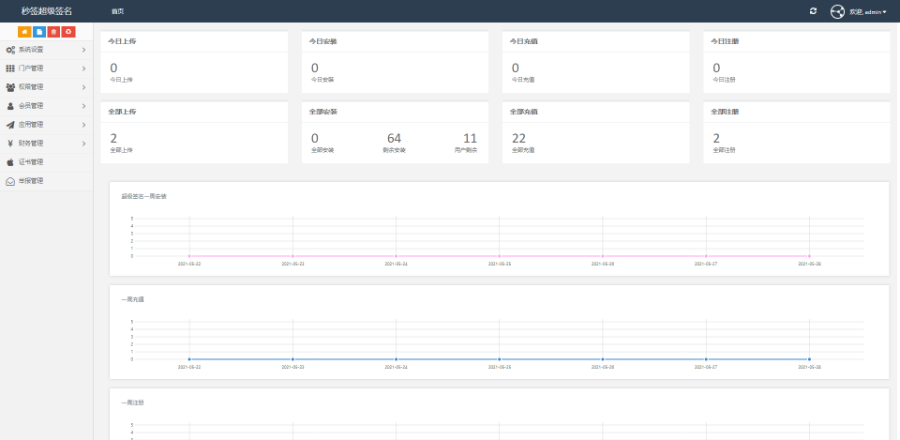Click the admin avatar icon
Screen dimensions: 900x440
pyautogui.click(x=838, y=11)
